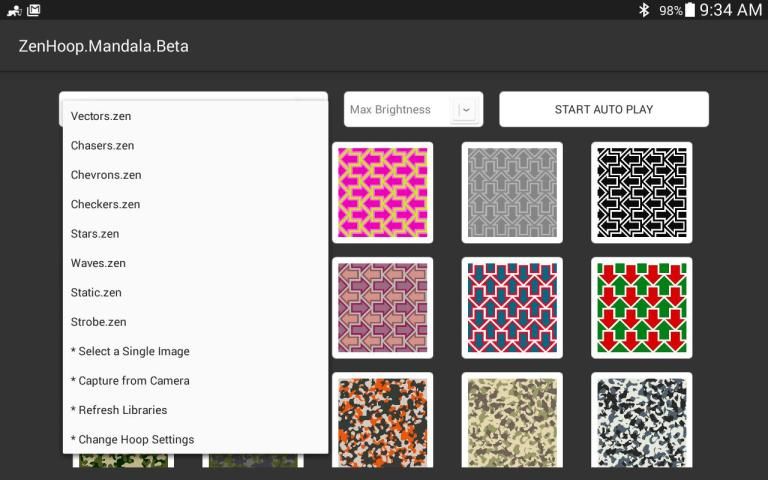The width and height of the screenshot is (768, 480).
Task: Tap the battery icon in status bar
Action: [x=690, y=10]
